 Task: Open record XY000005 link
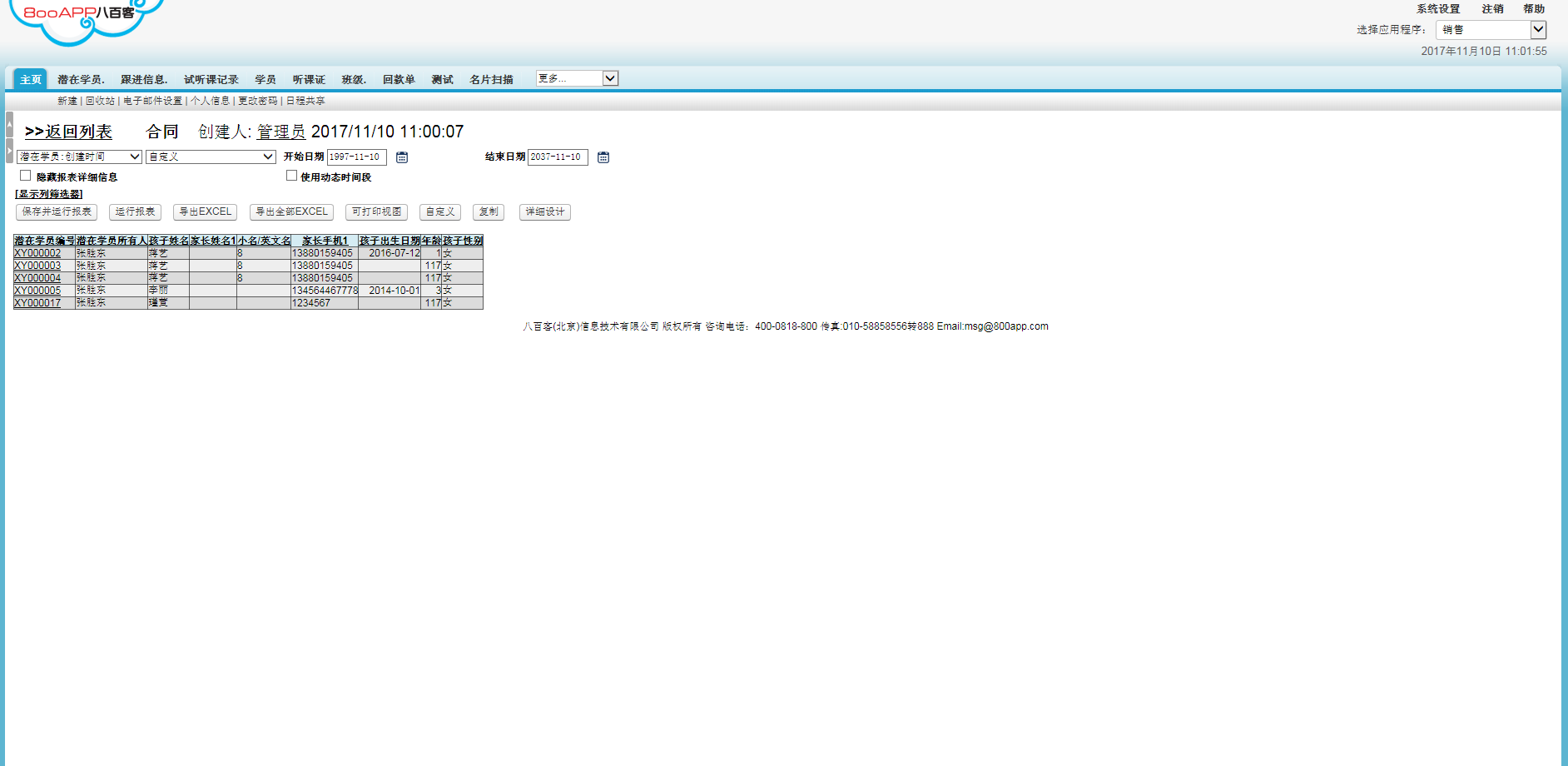click(x=37, y=291)
